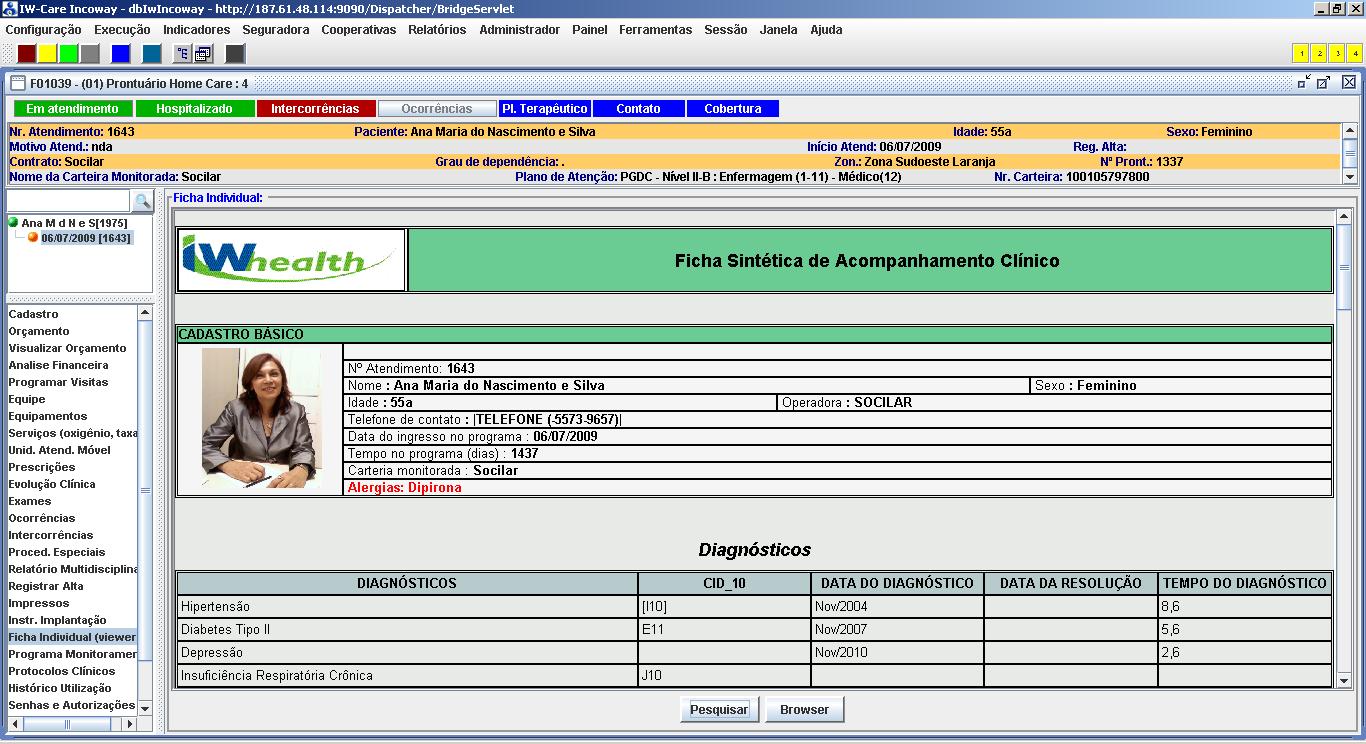Click the CID_10 column header
Viewport: 1366px width, 744px height.
(x=724, y=583)
